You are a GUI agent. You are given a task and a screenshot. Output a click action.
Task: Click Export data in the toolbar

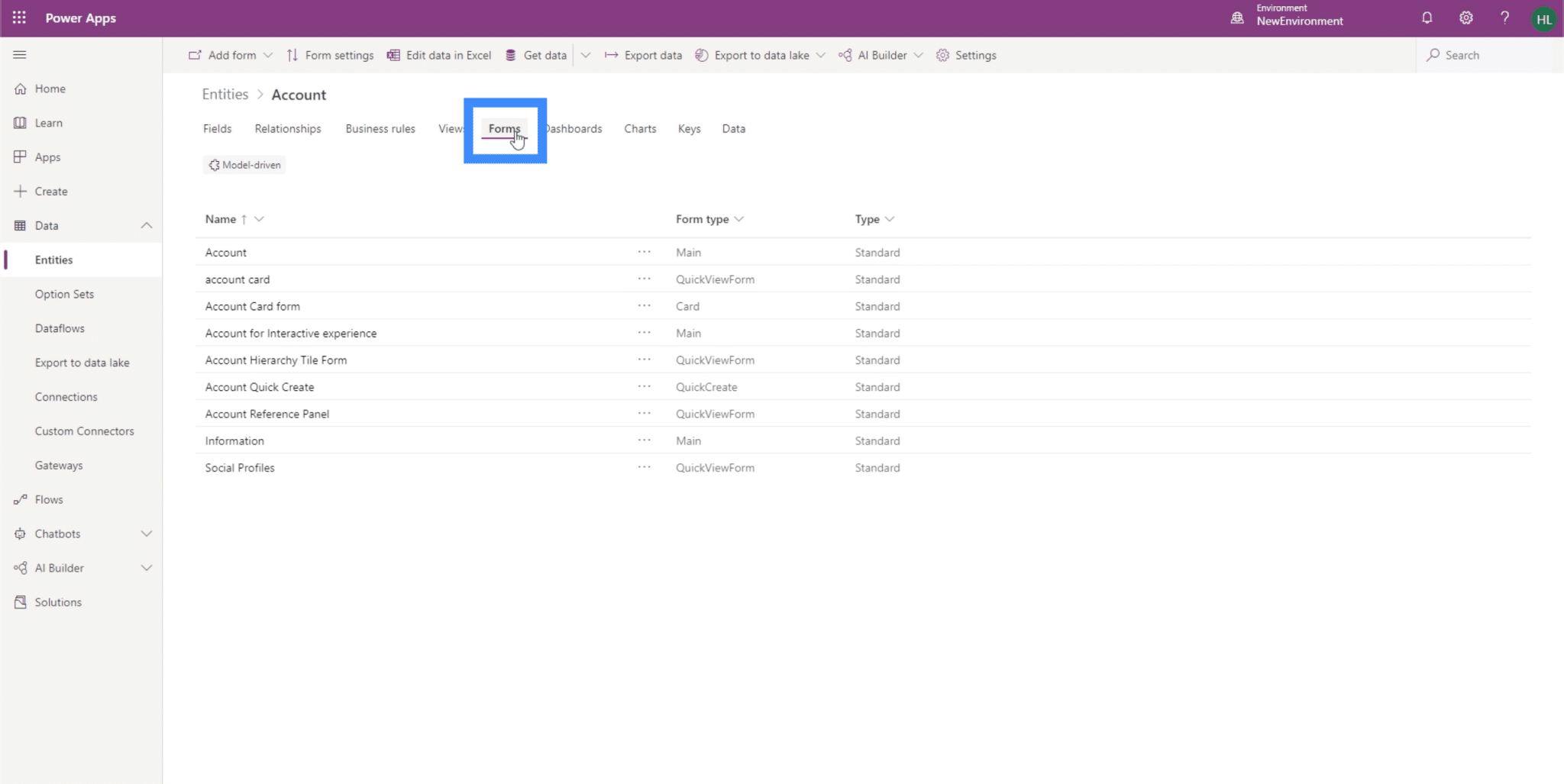click(x=643, y=55)
